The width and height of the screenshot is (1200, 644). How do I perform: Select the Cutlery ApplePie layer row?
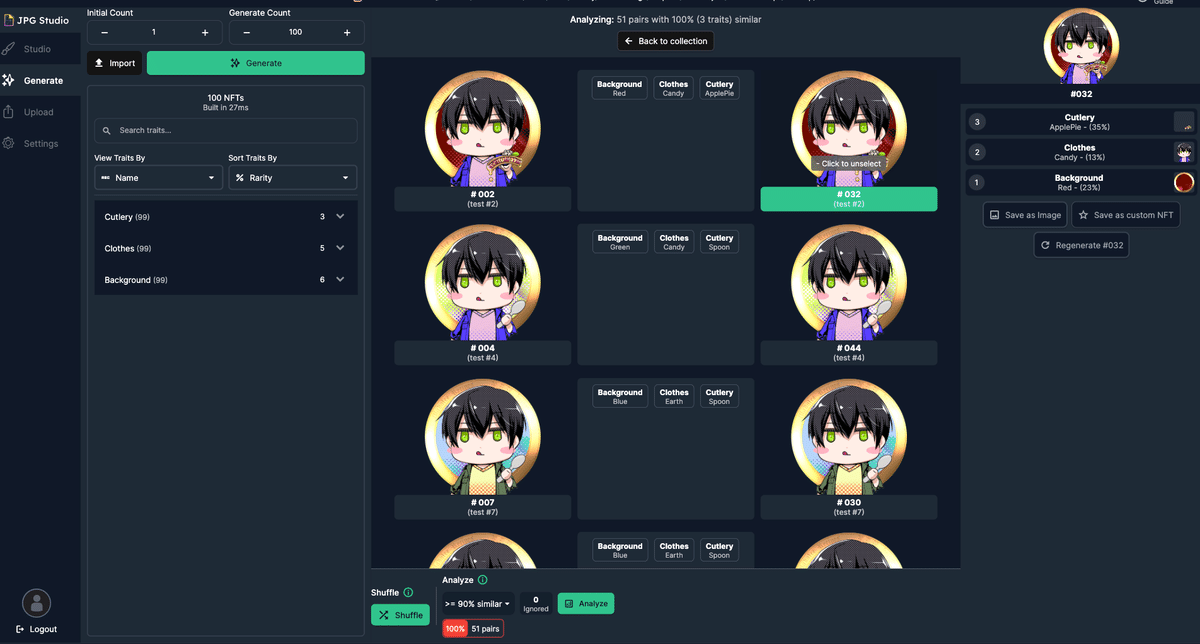click(x=1080, y=122)
